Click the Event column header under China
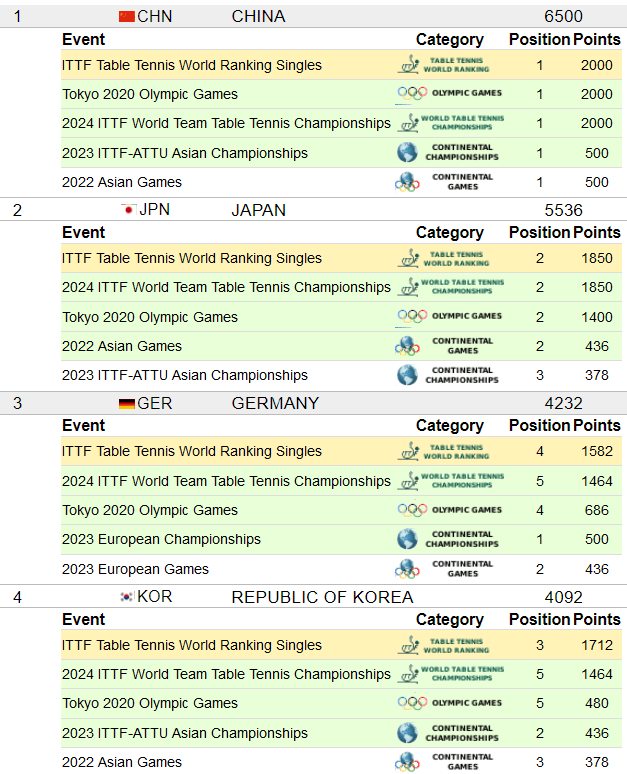The height and width of the screenshot is (774, 627). coord(83,39)
